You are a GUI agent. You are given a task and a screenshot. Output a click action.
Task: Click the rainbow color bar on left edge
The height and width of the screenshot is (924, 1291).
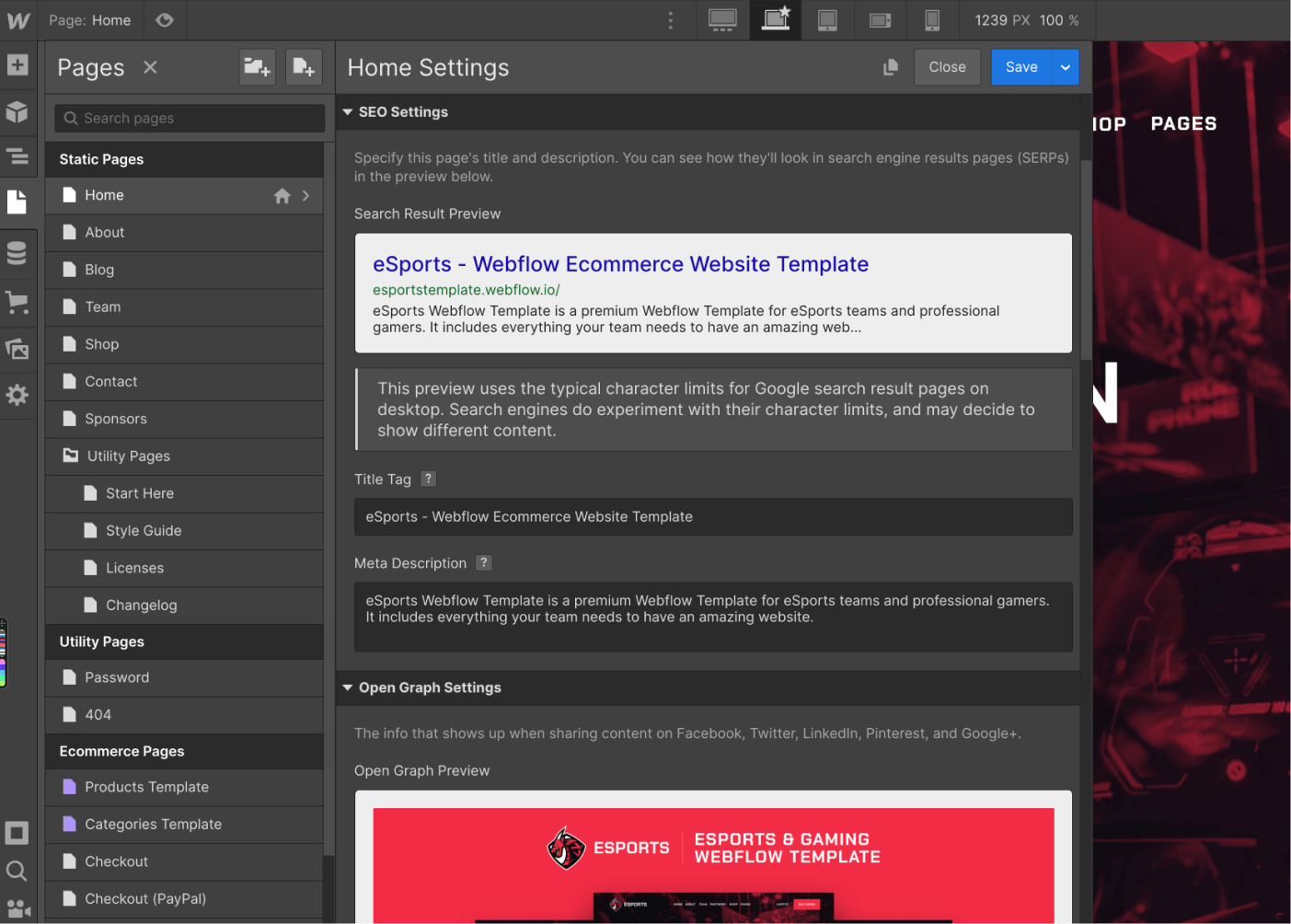pyautogui.click(x=3, y=653)
